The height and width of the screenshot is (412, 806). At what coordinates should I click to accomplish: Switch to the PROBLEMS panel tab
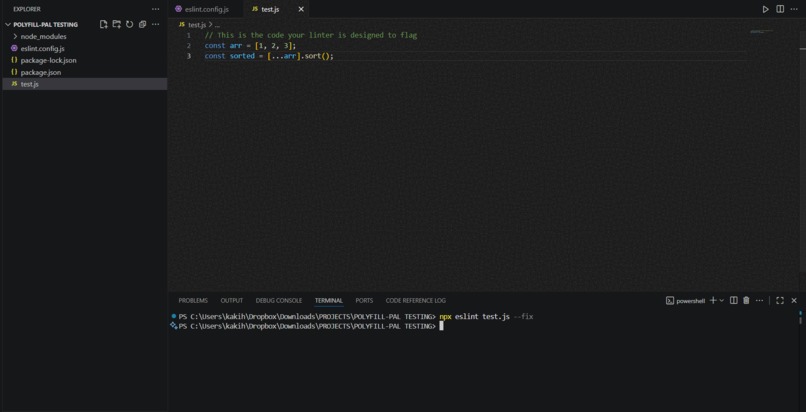(193, 301)
